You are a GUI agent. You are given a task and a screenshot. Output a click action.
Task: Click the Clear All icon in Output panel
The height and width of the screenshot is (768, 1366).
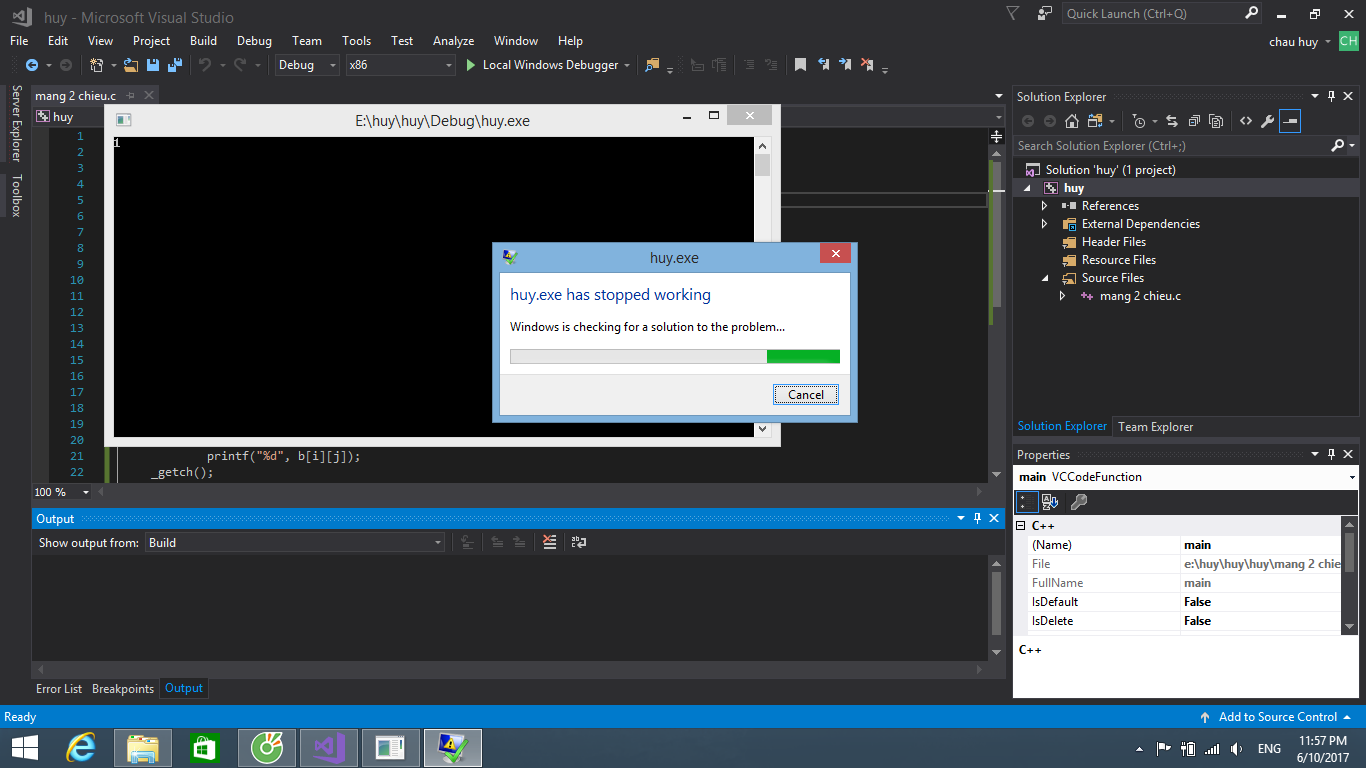[549, 542]
